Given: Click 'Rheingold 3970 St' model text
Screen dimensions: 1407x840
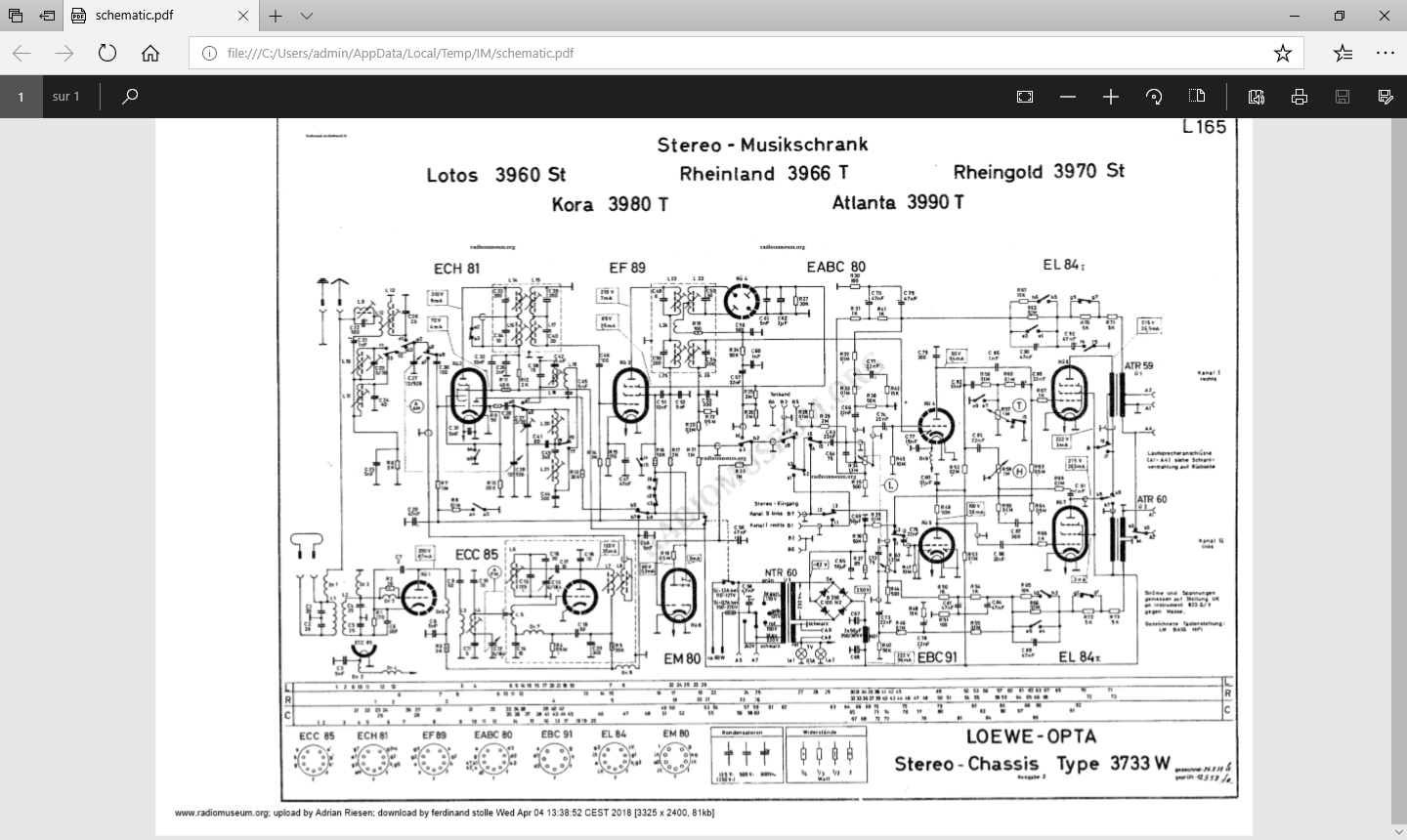Looking at the screenshot, I should [1039, 171].
